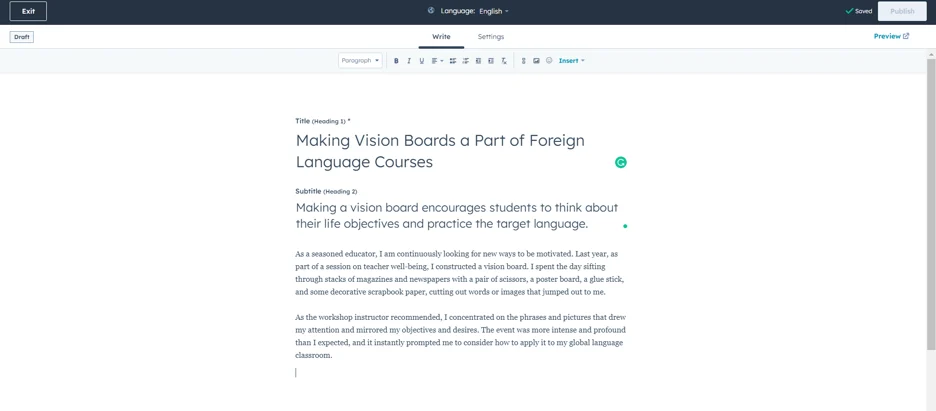Open the Paragraph style dropdown
936x411 pixels.
pyautogui.click(x=360, y=61)
